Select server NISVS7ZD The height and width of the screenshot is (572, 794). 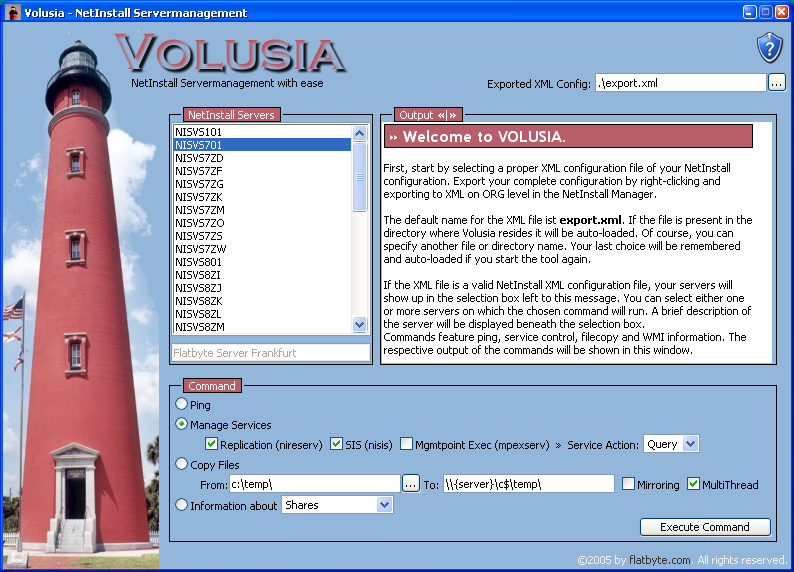pos(262,158)
